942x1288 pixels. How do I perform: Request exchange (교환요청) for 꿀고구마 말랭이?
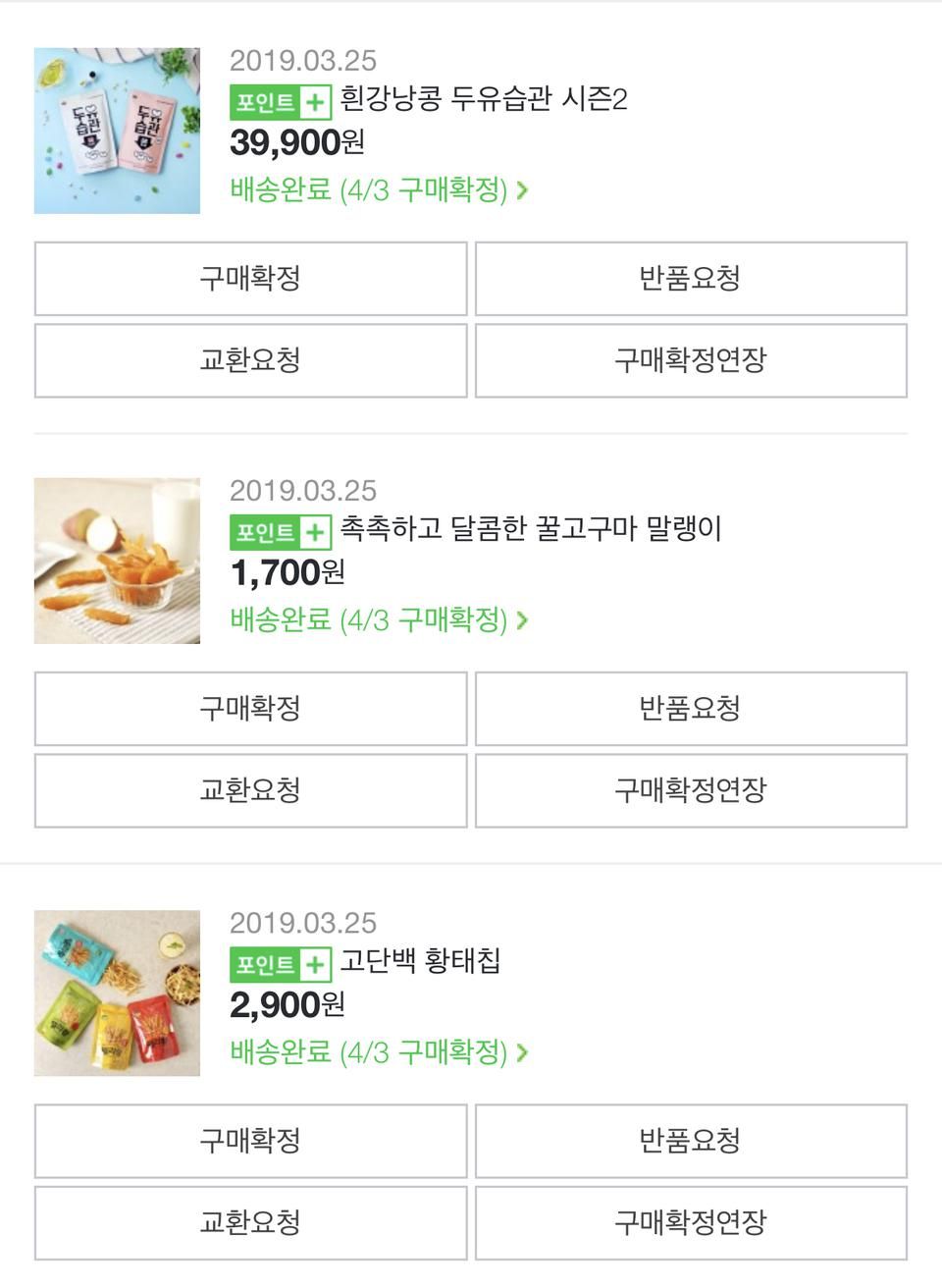coord(250,790)
